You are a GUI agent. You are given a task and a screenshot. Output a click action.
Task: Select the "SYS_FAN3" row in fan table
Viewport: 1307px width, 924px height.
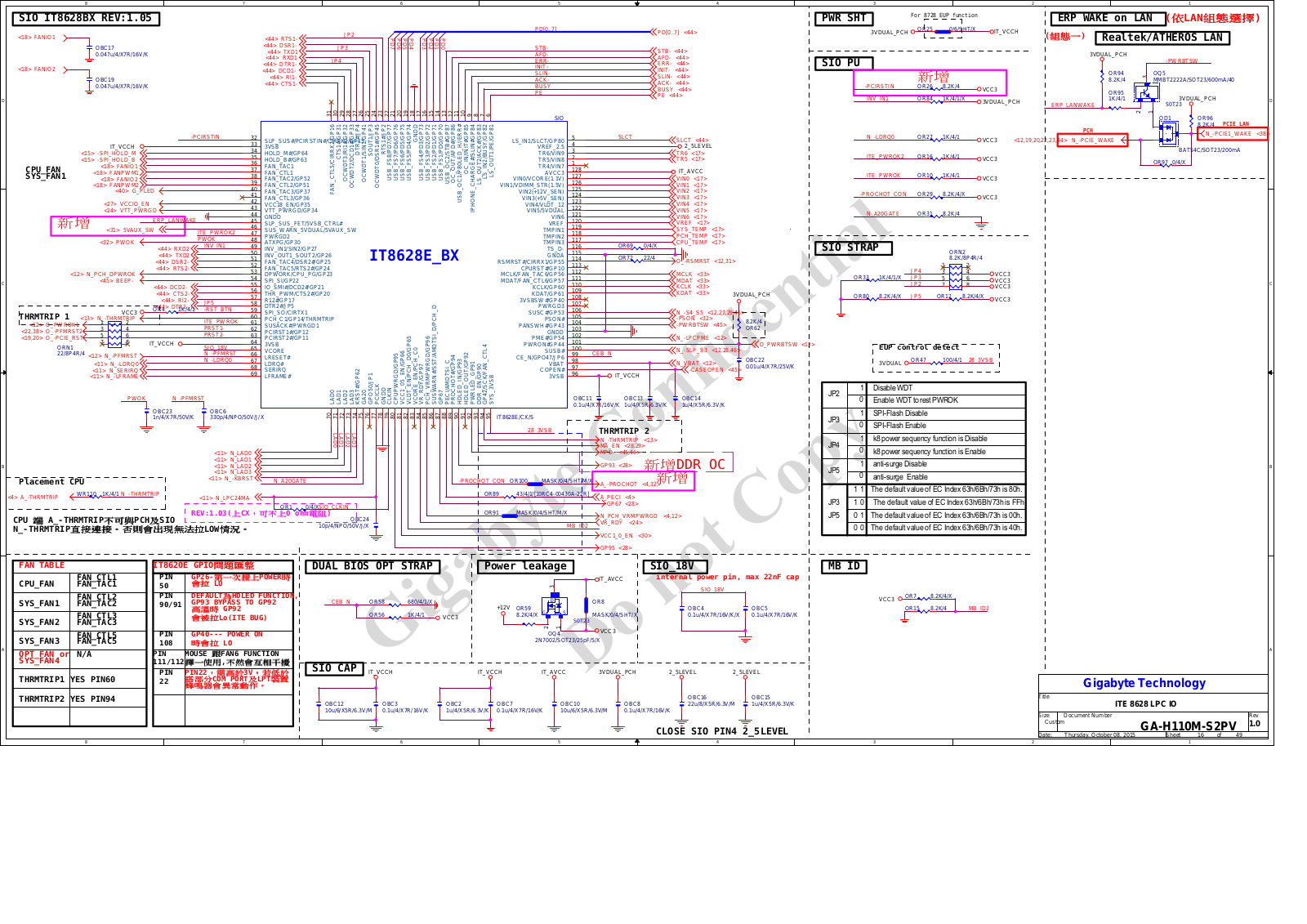[x=79, y=641]
